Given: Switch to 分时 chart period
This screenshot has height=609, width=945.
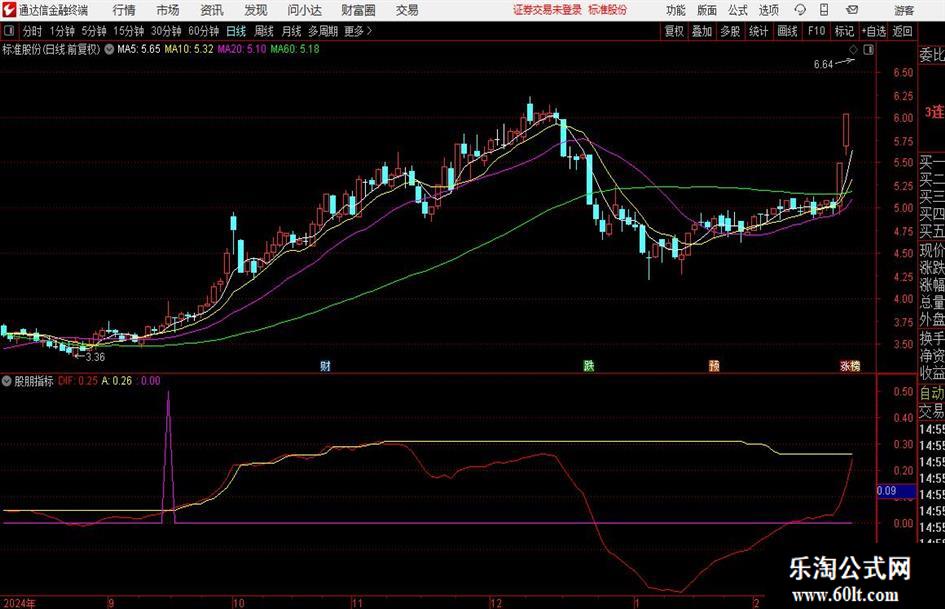Looking at the screenshot, I should point(33,31).
